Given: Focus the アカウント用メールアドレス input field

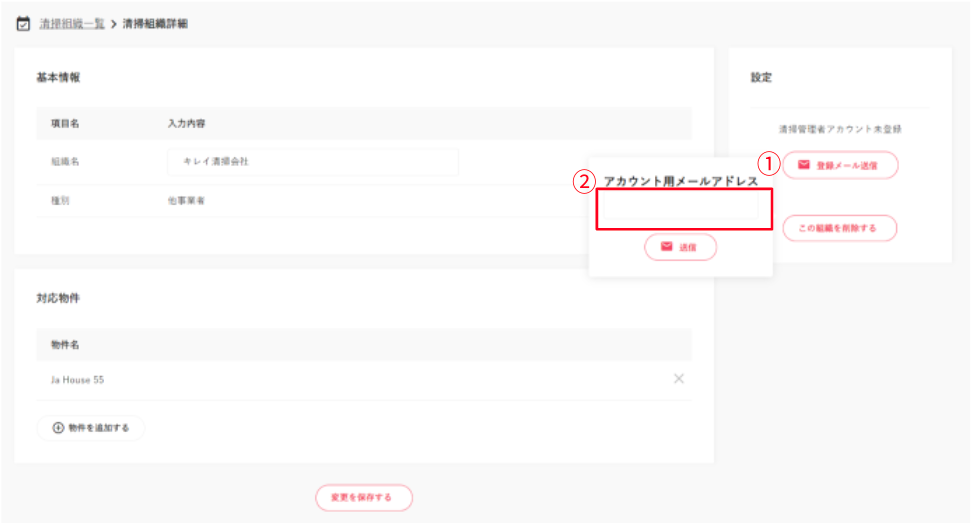Looking at the screenshot, I should coord(684,210).
